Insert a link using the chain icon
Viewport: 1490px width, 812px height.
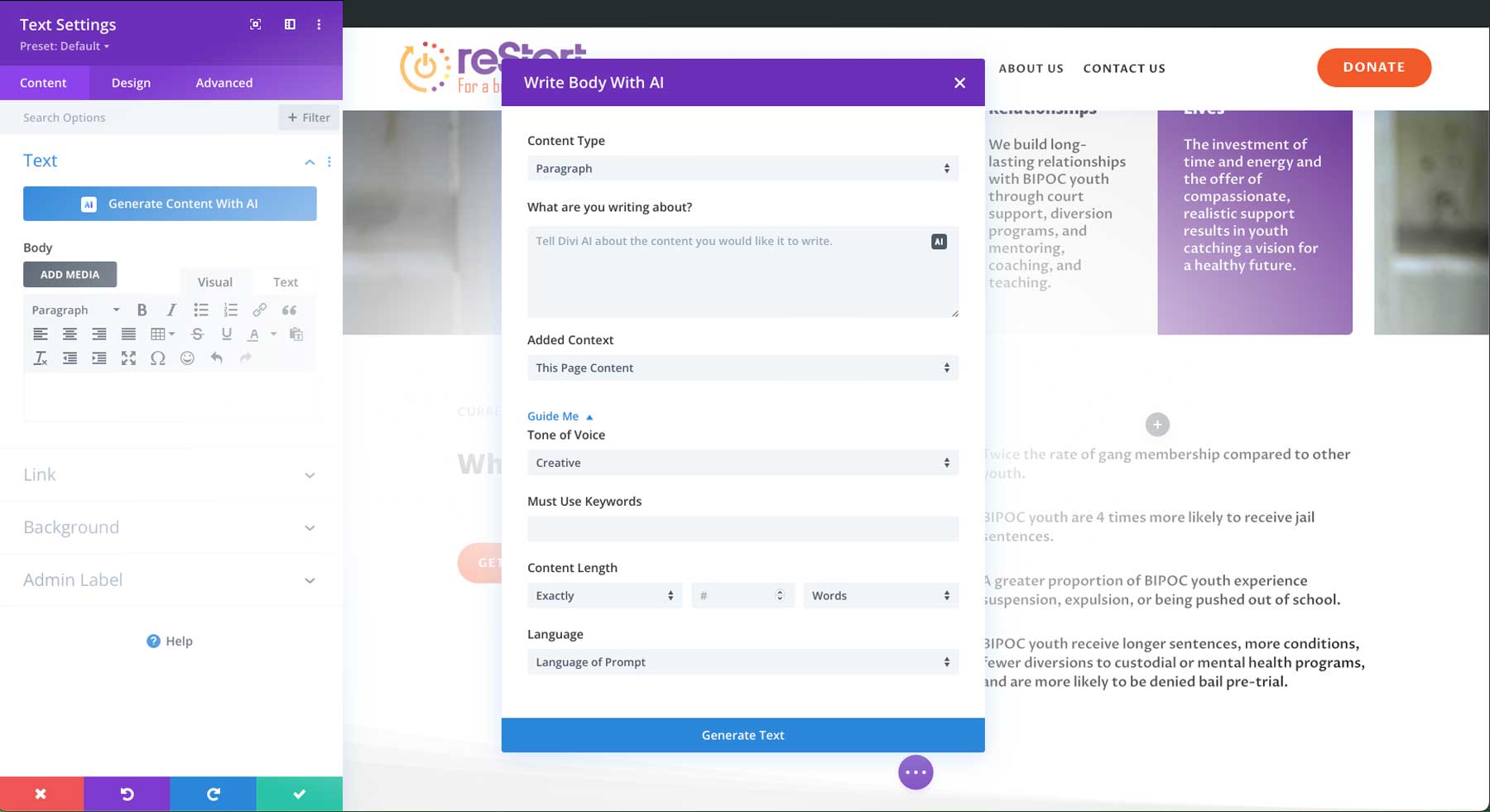tap(260, 310)
